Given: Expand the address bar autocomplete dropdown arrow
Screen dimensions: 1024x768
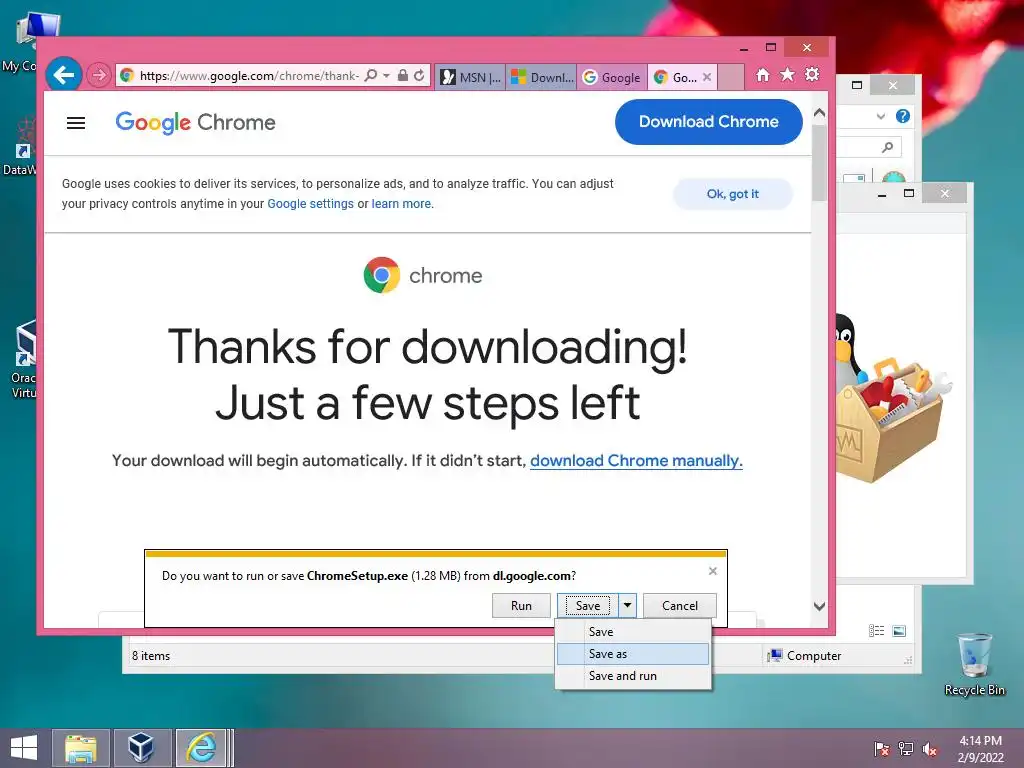Looking at the screenshot, I should tap(387, 76).
